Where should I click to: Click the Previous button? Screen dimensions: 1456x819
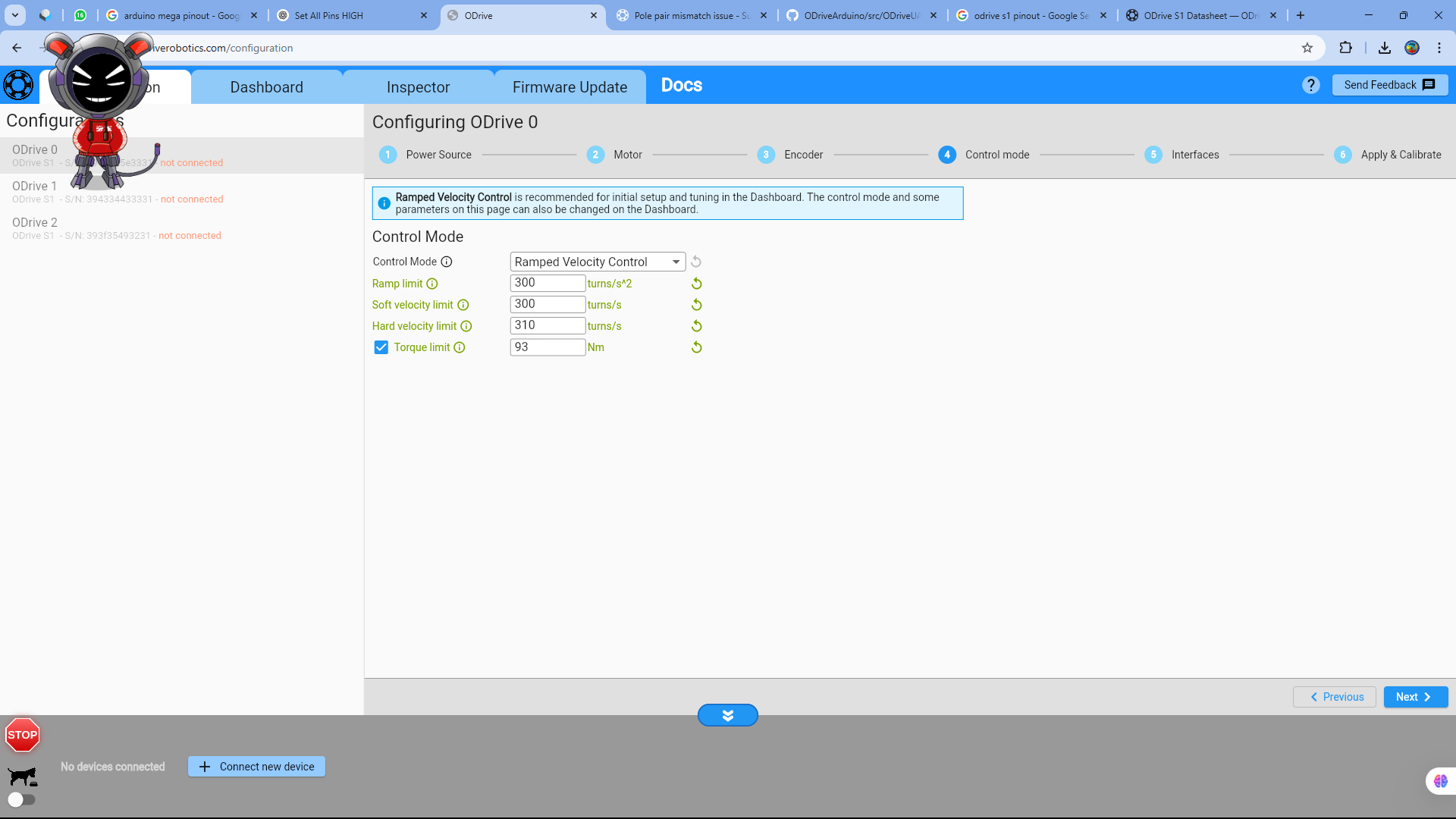tap(1335, 697)
